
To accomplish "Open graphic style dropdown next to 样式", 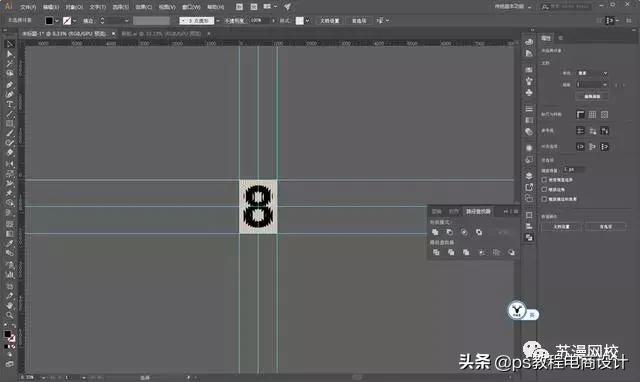I will 307,21.
